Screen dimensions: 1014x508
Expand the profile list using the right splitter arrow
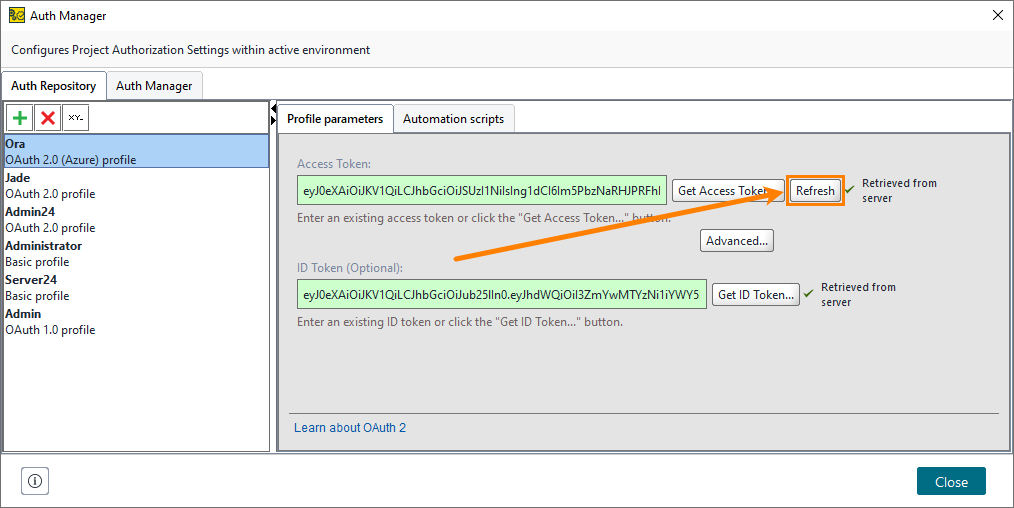coord(274,120)
